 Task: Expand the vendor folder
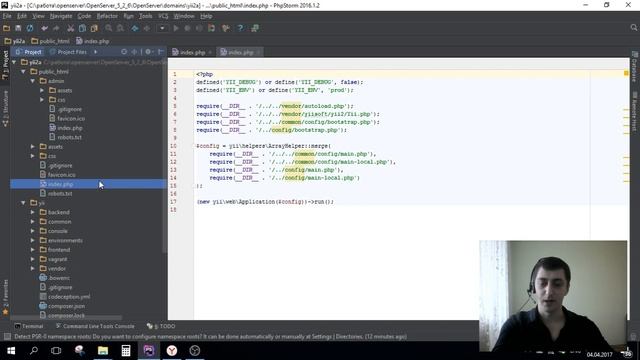pos(33,269)
